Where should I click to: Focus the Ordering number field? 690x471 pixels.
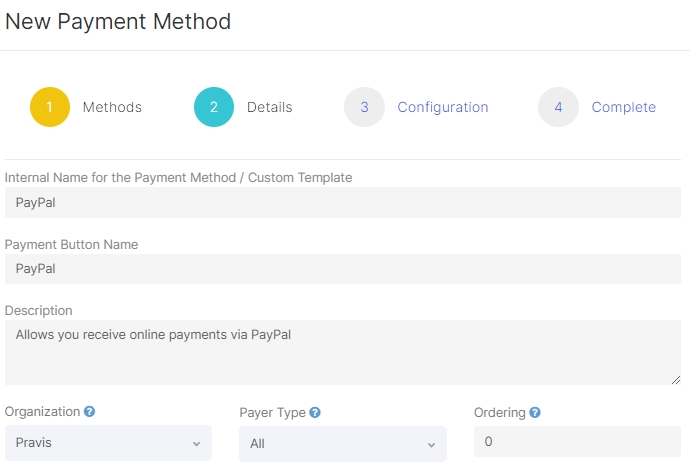[577, 442]
